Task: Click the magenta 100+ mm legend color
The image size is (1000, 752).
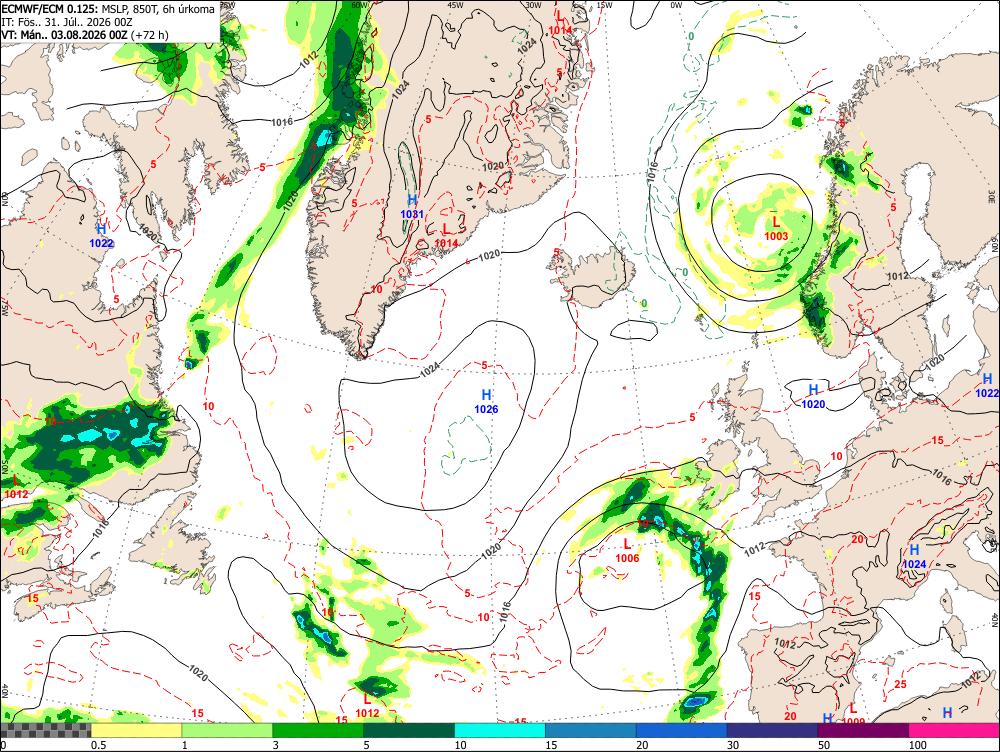Action: click(x=954, y=730)
